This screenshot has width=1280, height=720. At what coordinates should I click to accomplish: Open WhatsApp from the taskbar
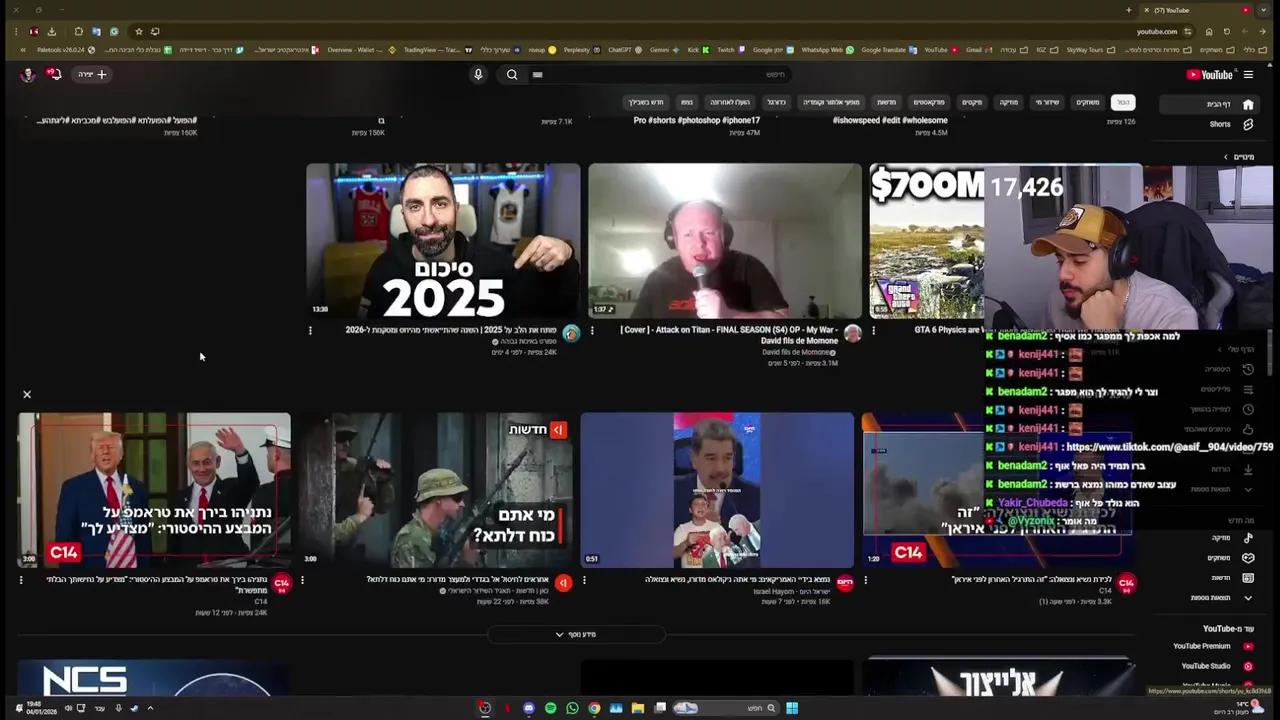click(572, 708)
